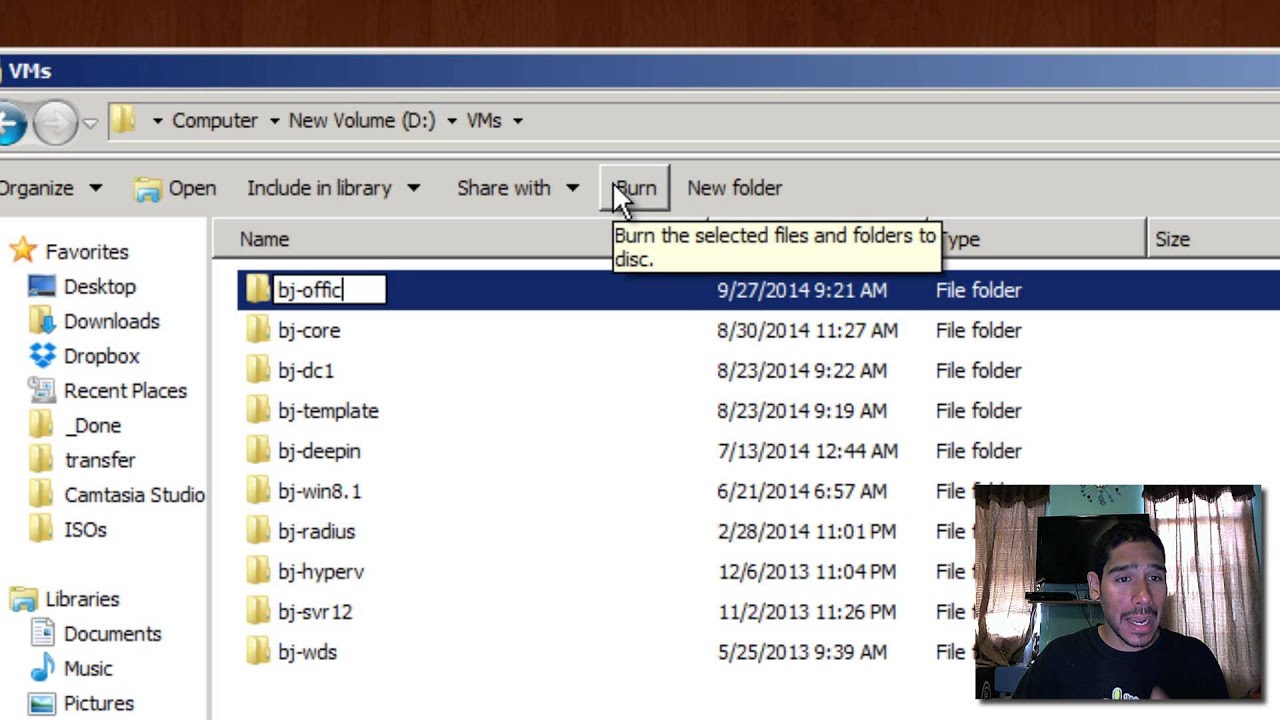
Task: Click the webcam video overlay
Action: (x=1118, y=592)
